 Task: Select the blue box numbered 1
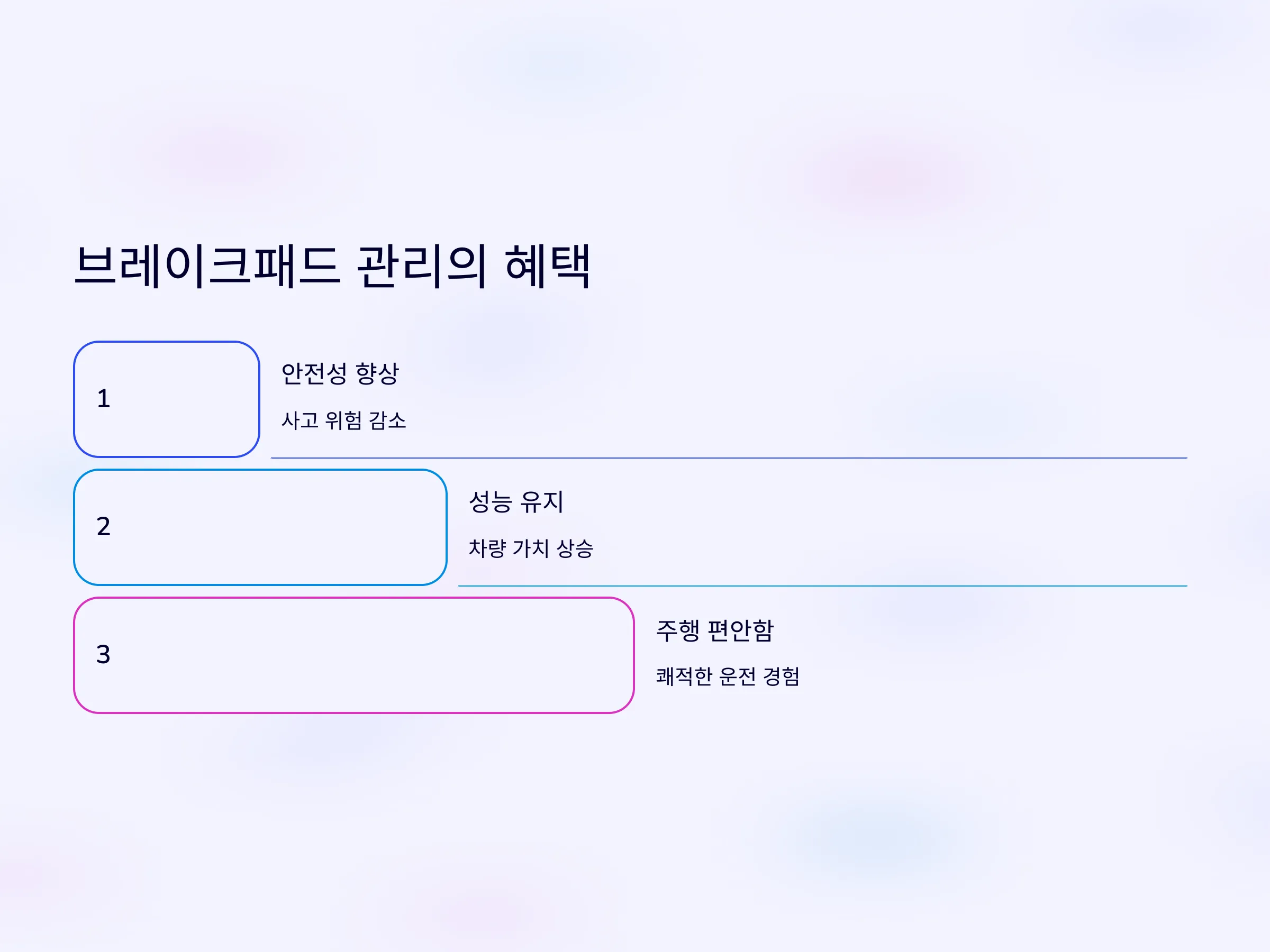click(167, 399)
